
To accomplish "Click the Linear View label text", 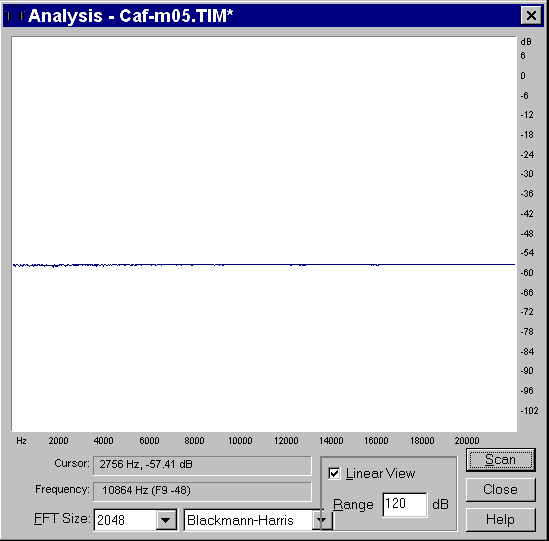I will click(x=380, y=473).
